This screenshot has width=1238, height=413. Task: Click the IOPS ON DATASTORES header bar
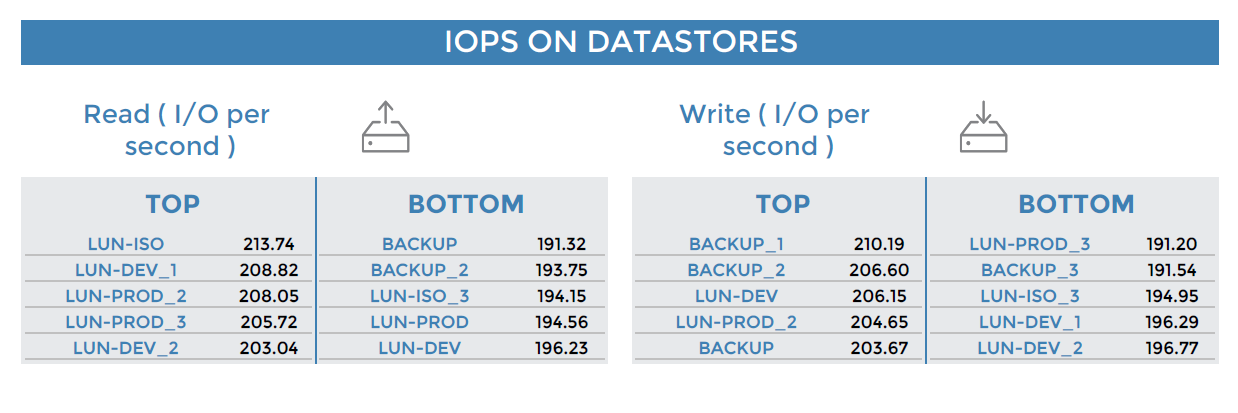pos(620,42)
